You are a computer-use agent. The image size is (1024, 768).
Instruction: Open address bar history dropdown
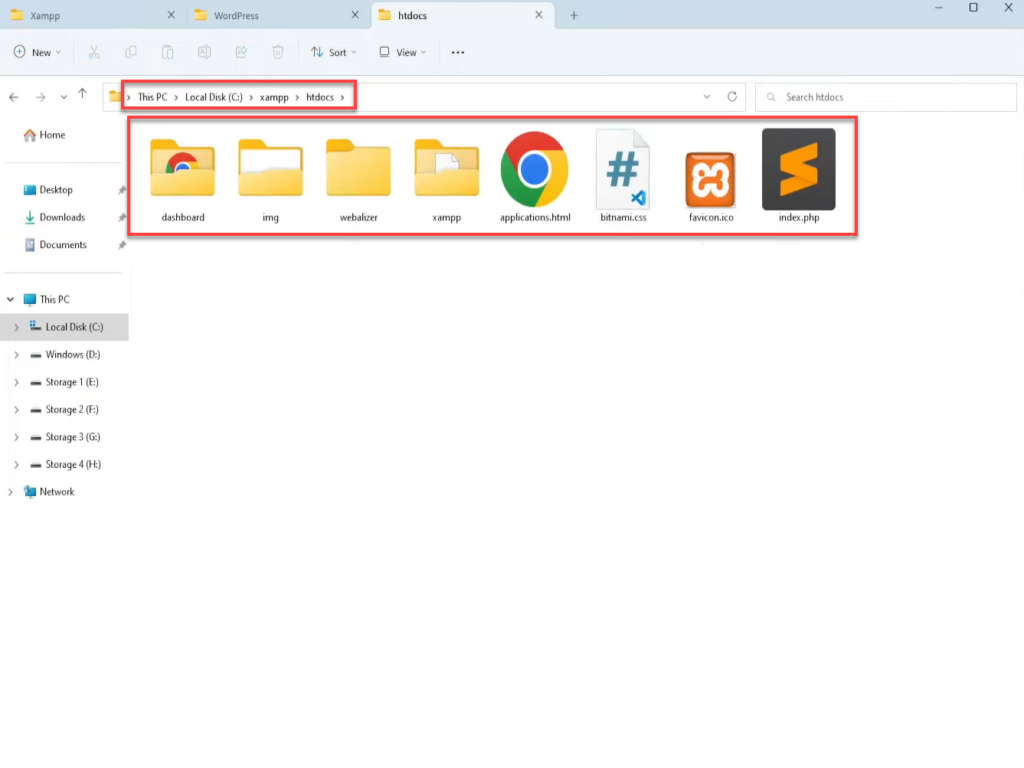pos(707,97)
